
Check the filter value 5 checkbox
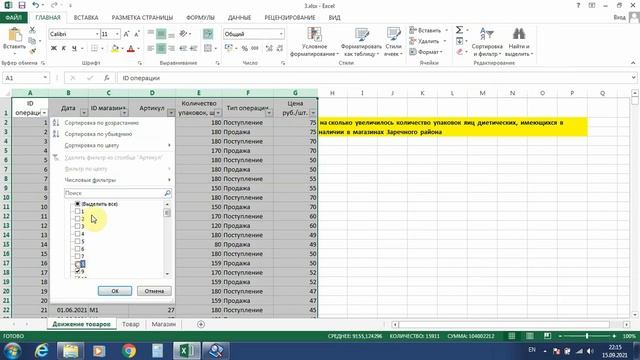tap(78, 241)
